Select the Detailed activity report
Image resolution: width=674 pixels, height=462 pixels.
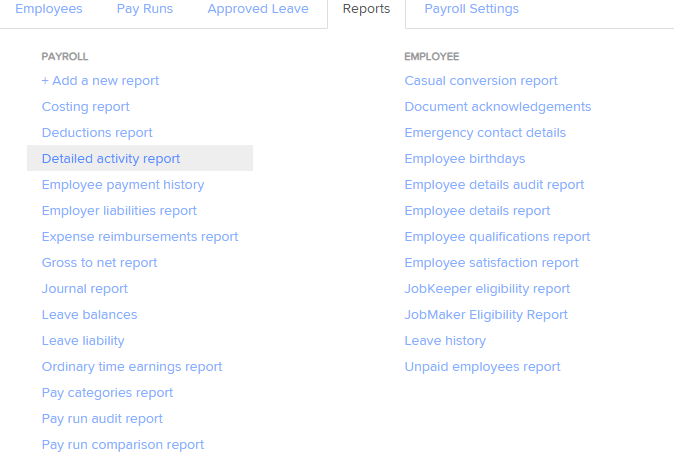[111, 159]
